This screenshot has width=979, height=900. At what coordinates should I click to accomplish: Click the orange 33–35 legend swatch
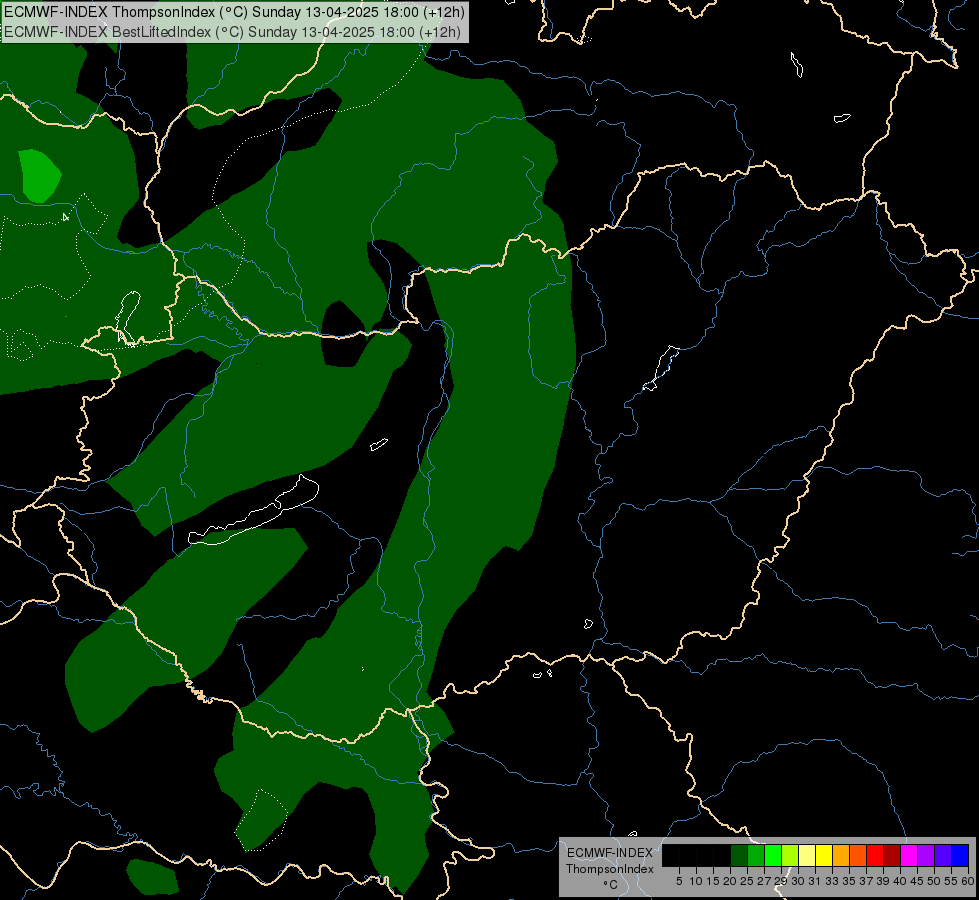pyautogui.click(x=841, y=855)
